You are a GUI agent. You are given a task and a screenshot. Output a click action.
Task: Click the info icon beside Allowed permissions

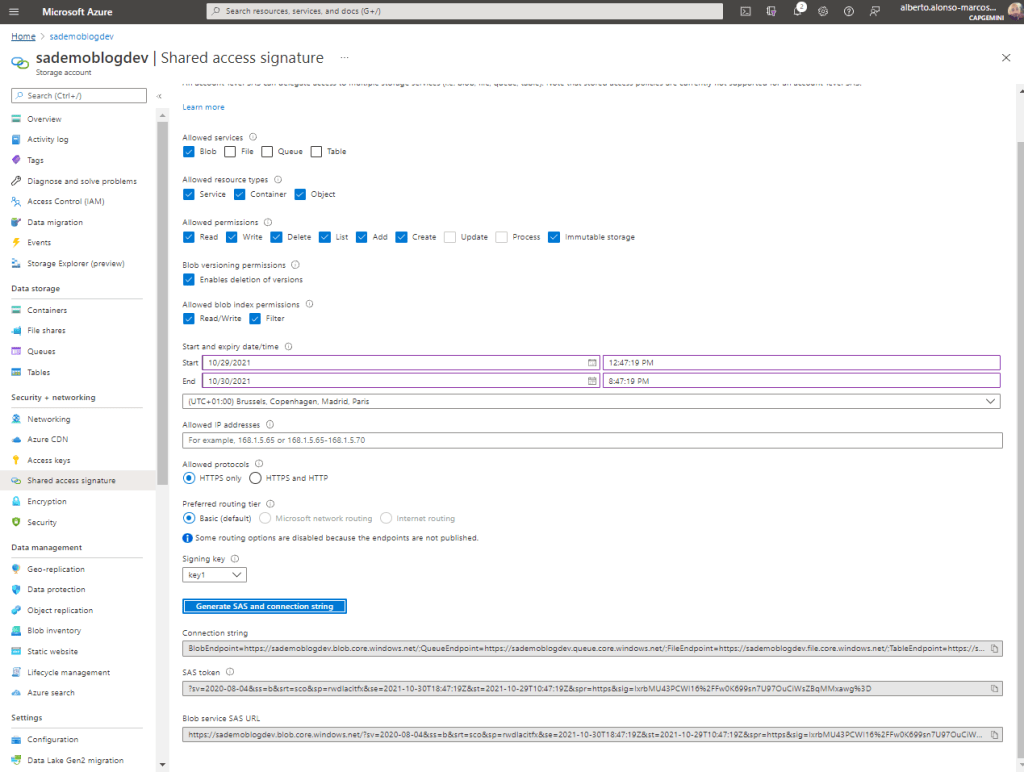(267, 222)
